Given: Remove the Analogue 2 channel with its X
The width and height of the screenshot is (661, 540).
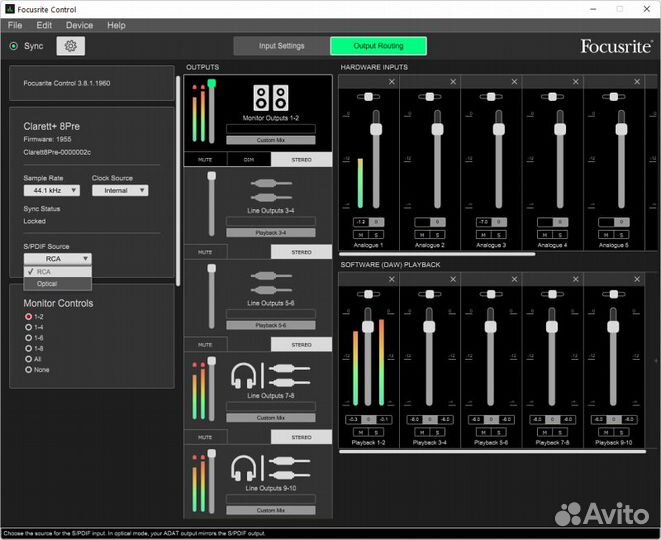Looking at the screenshot, I should coord(453,82).
